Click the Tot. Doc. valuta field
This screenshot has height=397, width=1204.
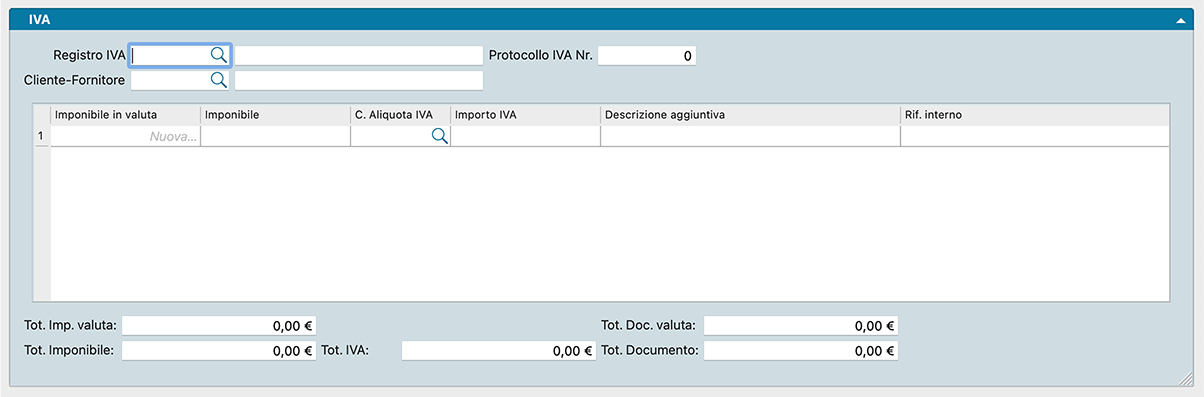point(801,325)
